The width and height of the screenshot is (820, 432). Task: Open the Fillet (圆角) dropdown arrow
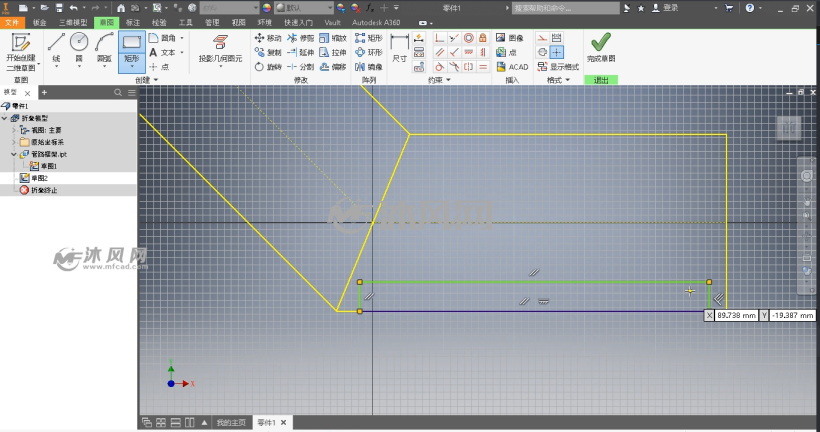tap(182, 38)
